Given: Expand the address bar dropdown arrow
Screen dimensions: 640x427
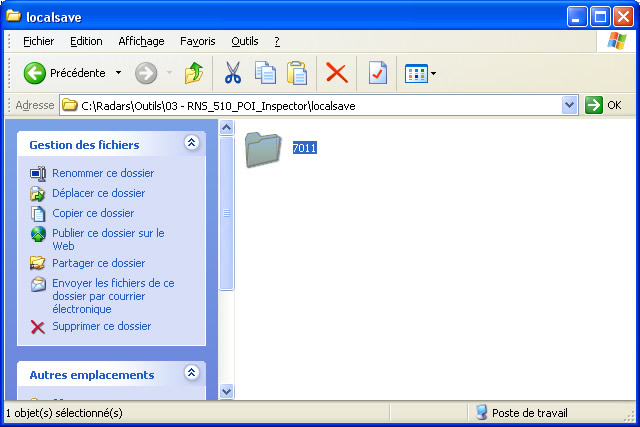Looking at the screenshot, I should point(569,105).
